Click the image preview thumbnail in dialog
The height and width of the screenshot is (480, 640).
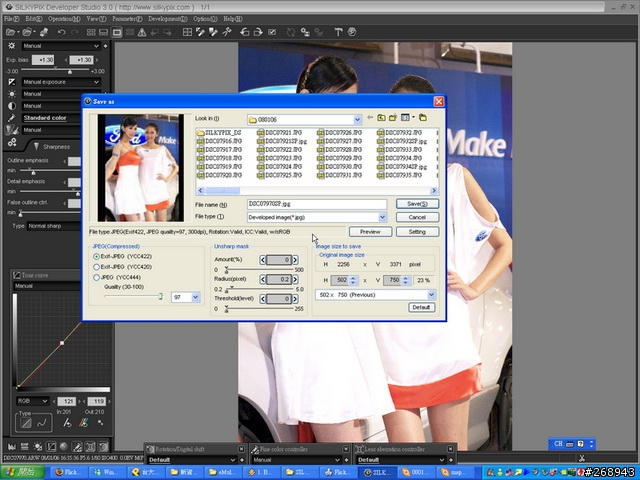click(140, 168)
